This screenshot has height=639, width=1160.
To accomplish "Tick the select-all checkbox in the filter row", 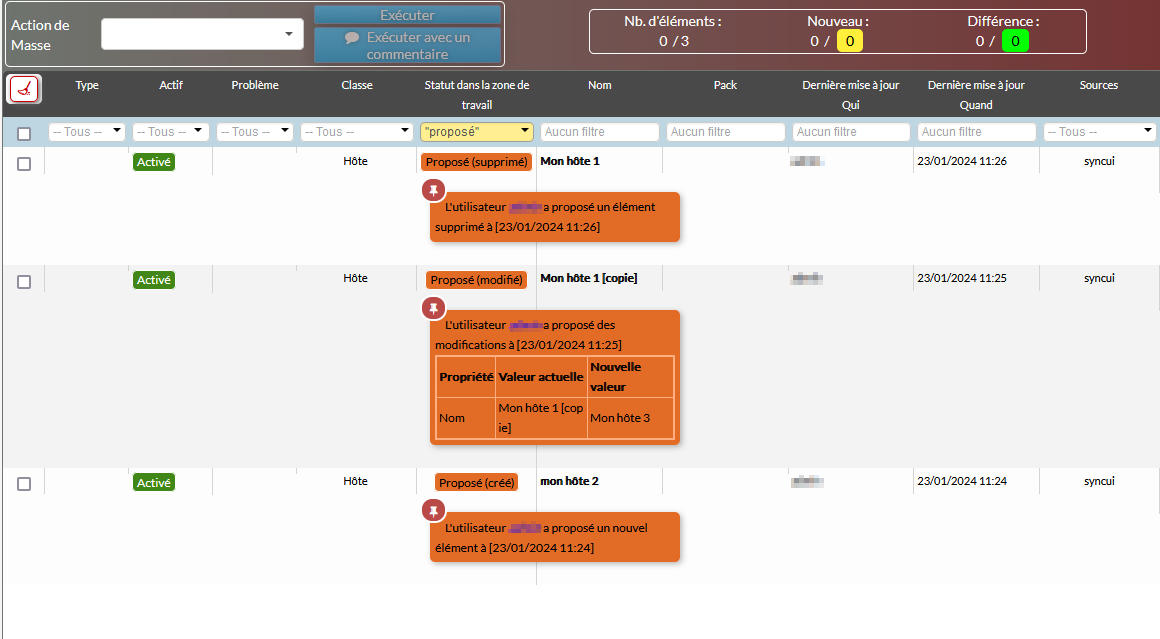I will point(24,133).
